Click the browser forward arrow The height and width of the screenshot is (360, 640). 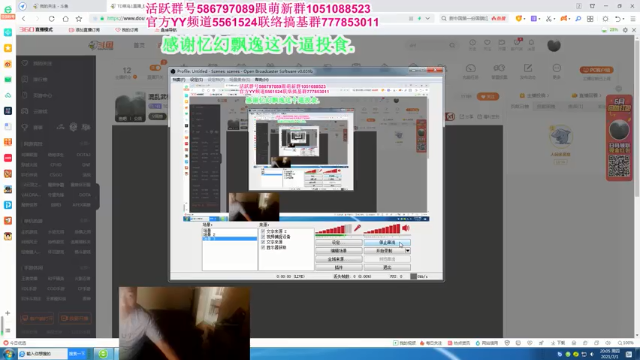[x=37, y=19]
